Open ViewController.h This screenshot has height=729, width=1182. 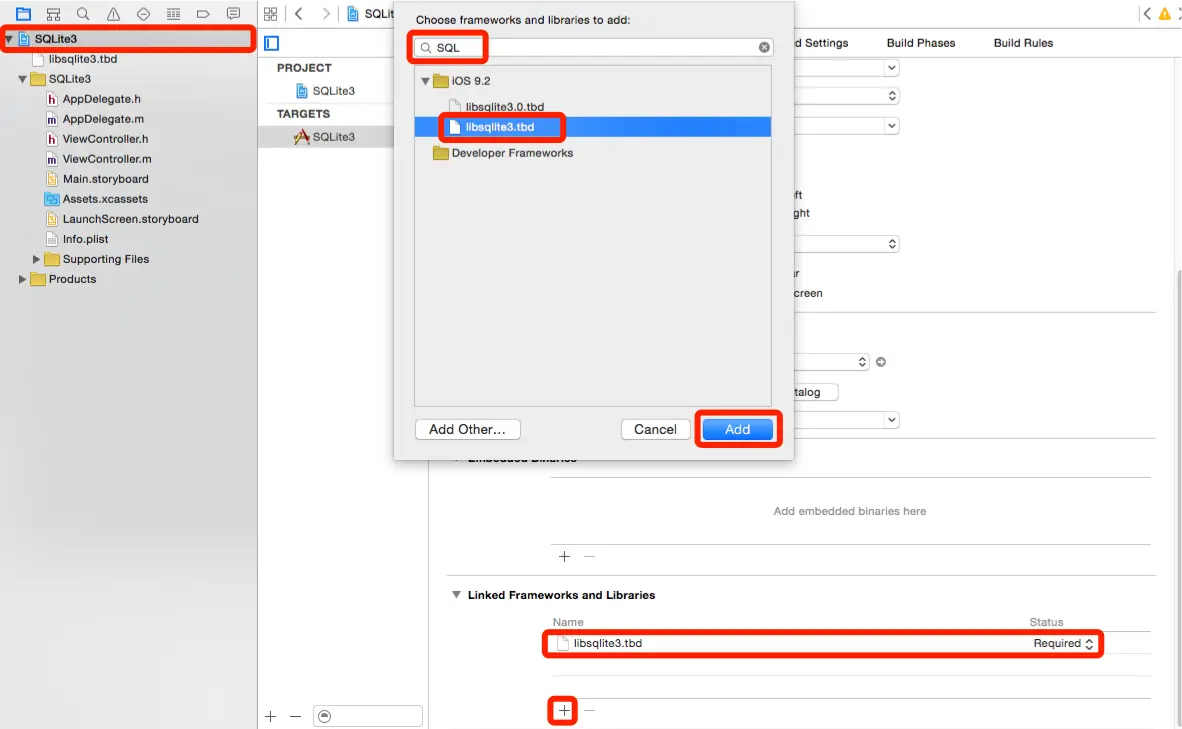pyautogui.click(x=105, y=139)
